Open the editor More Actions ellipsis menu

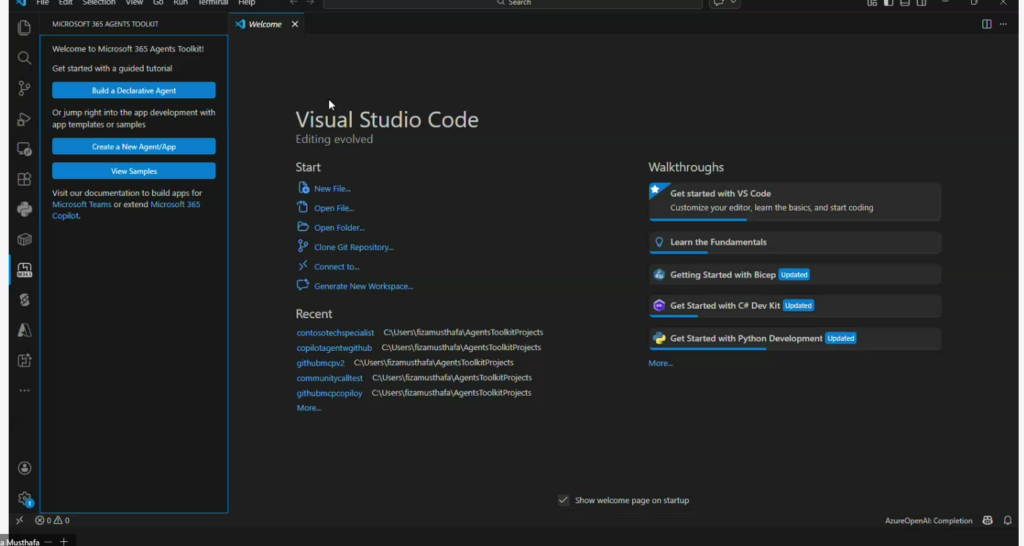pos(1003,24)
